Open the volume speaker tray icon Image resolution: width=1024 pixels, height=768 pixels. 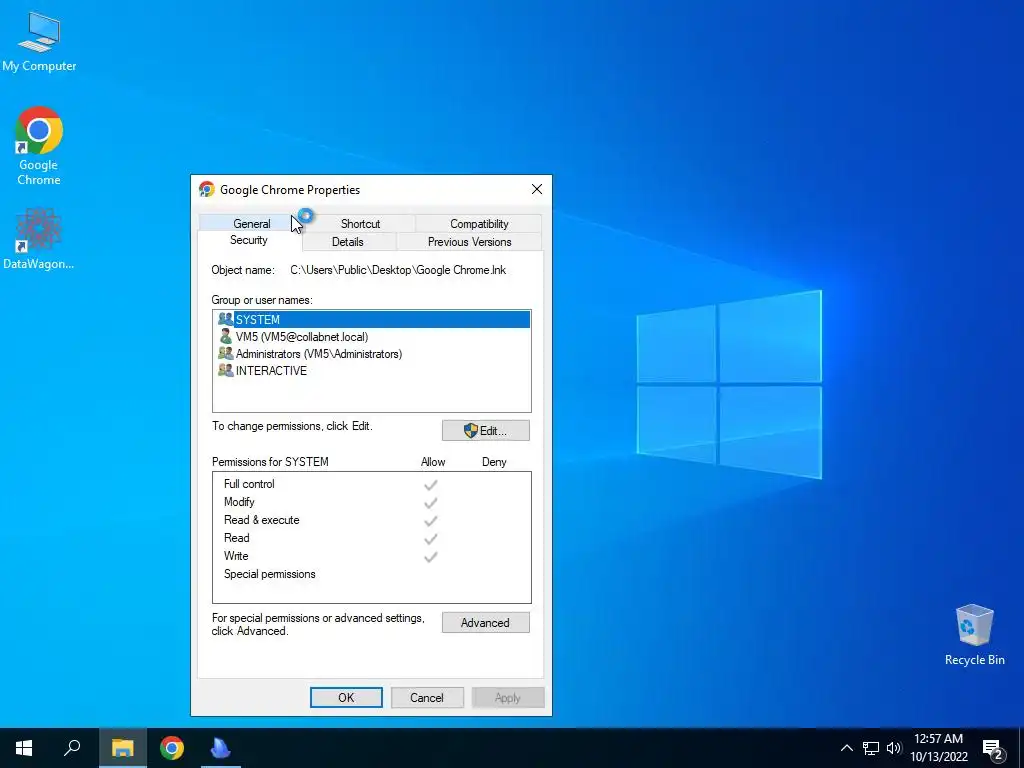click(x=894, y=748)
